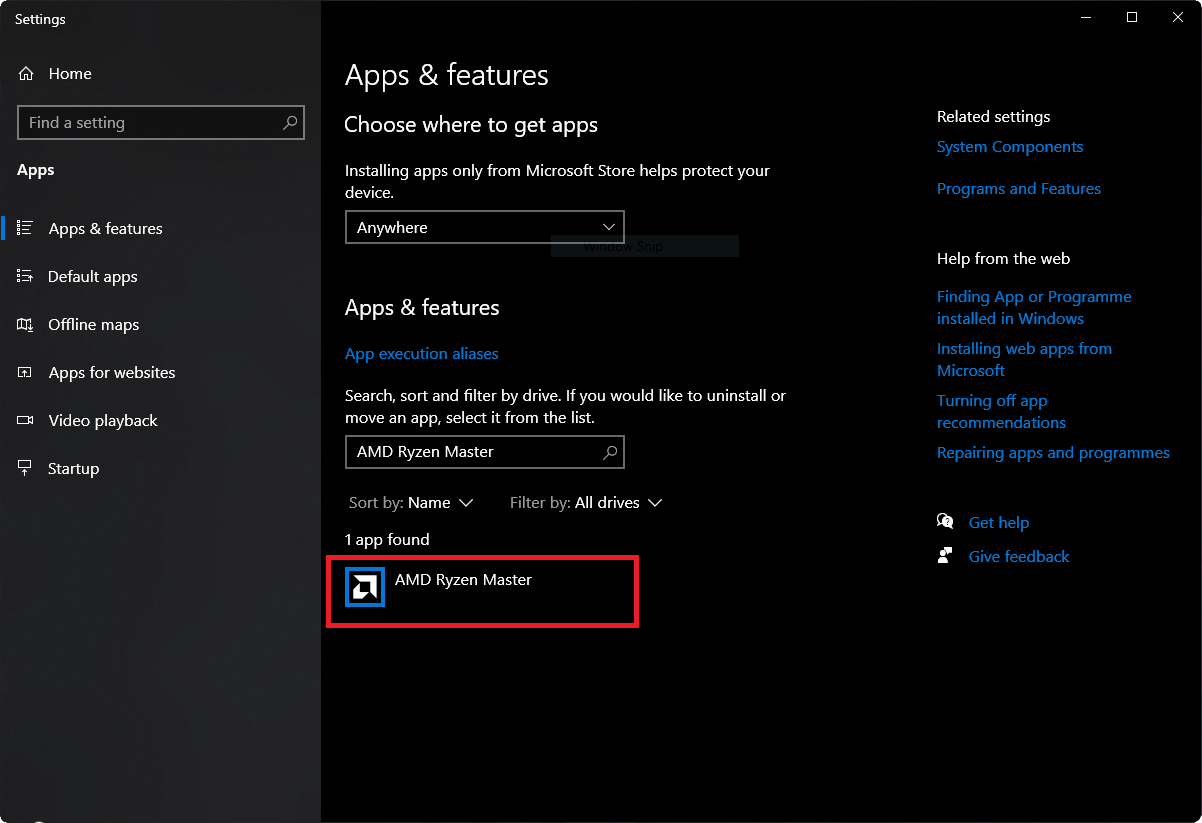The width and height of the screenshot is (1202, 823).
Task: Click the AMD Ryzen Master app icon
Action: [365, 587]
